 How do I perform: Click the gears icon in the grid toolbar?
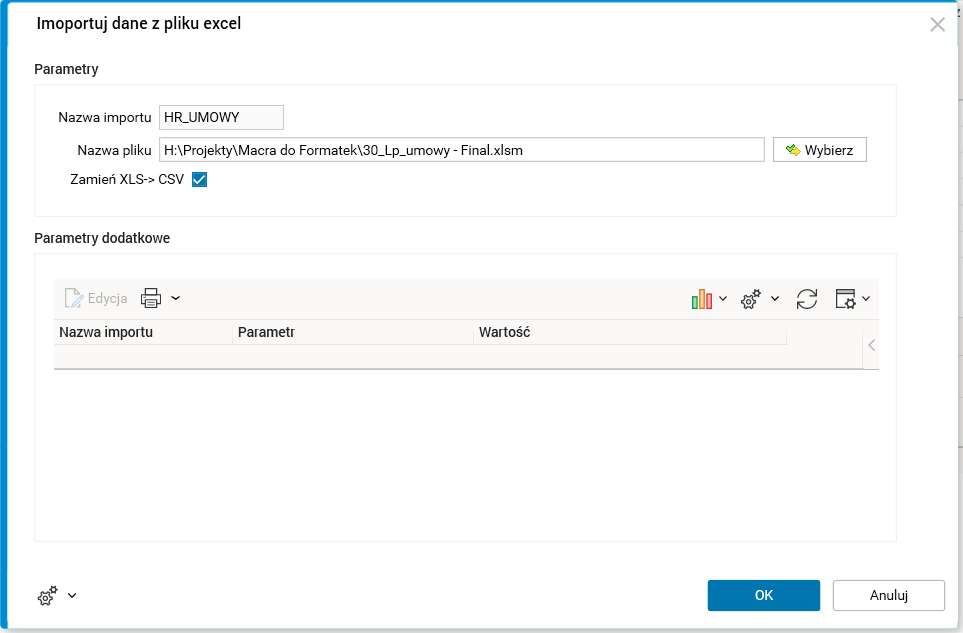pos(750,299)
